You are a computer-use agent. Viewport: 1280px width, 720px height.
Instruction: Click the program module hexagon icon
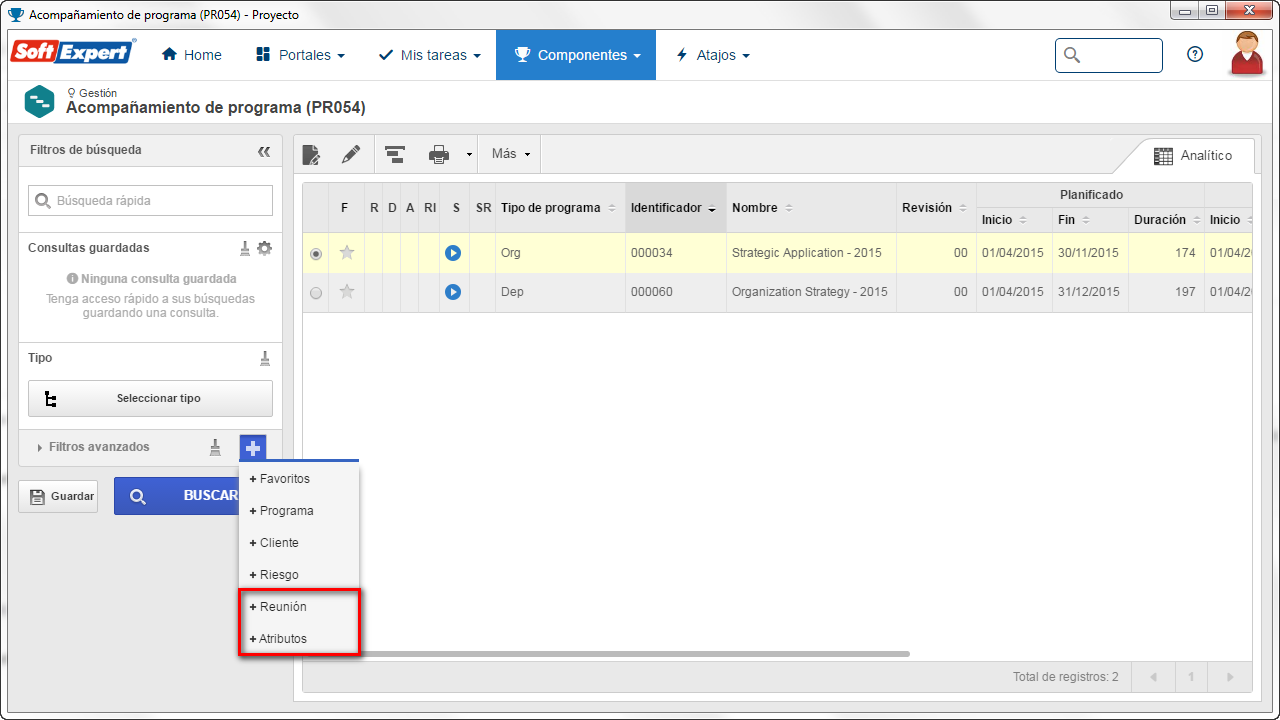pos(39,101)
